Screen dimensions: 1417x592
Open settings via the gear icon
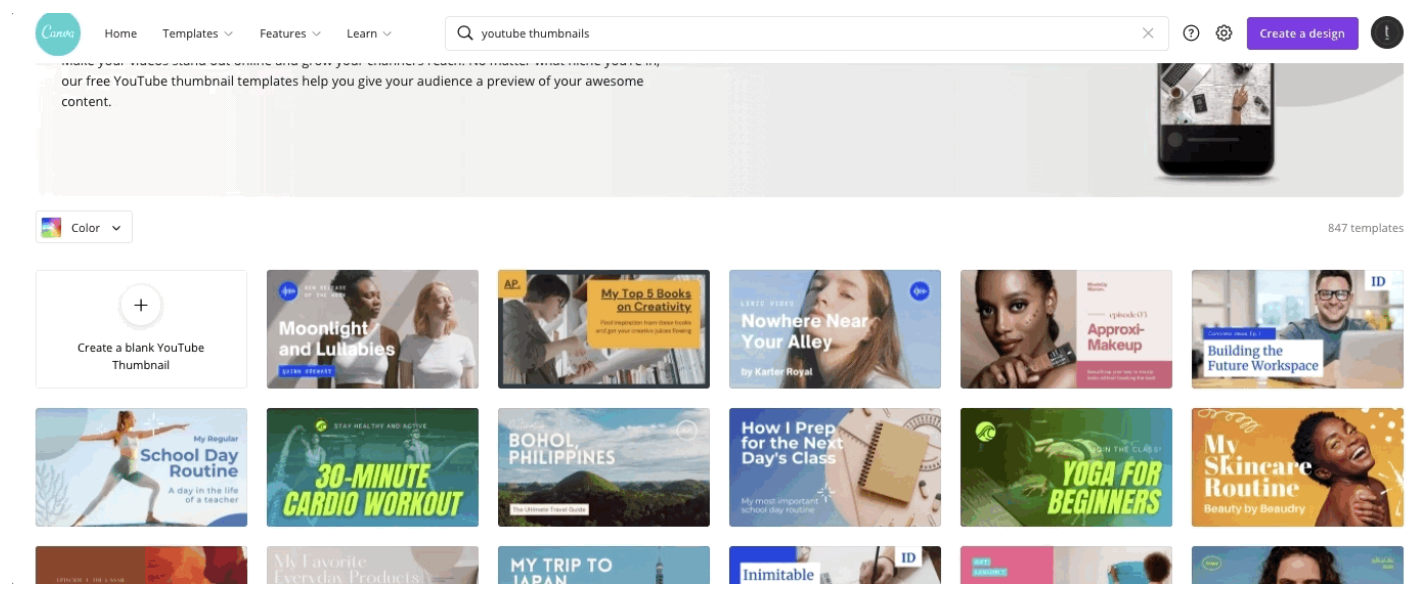(x=1224, y=33)
